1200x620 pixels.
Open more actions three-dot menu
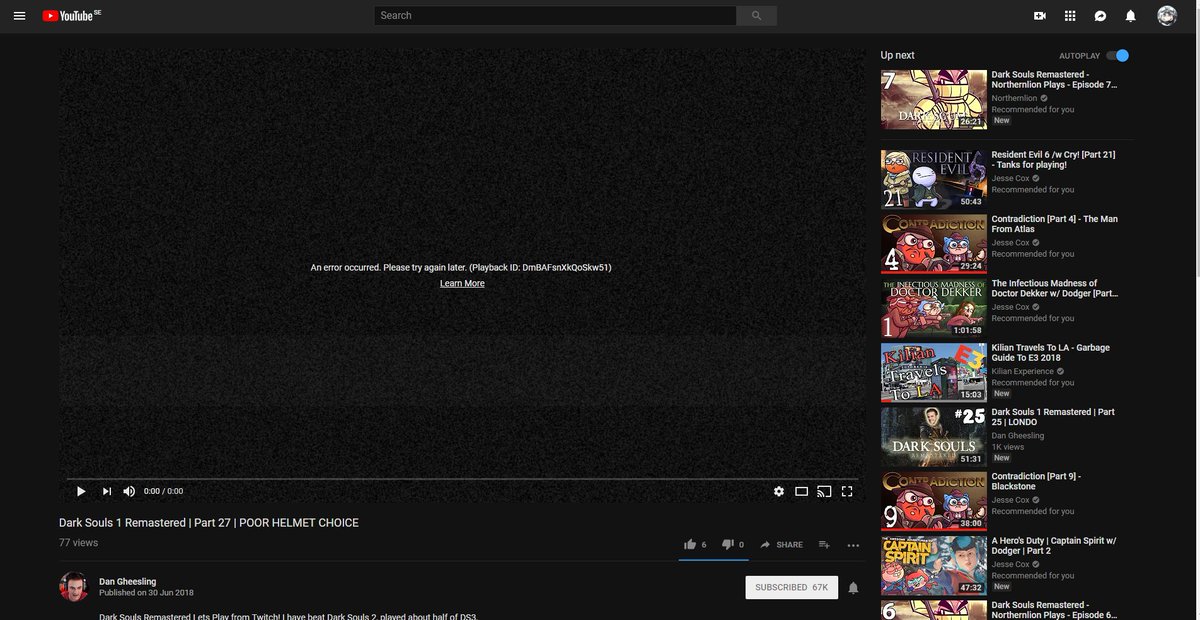click(x=853, y=545)
